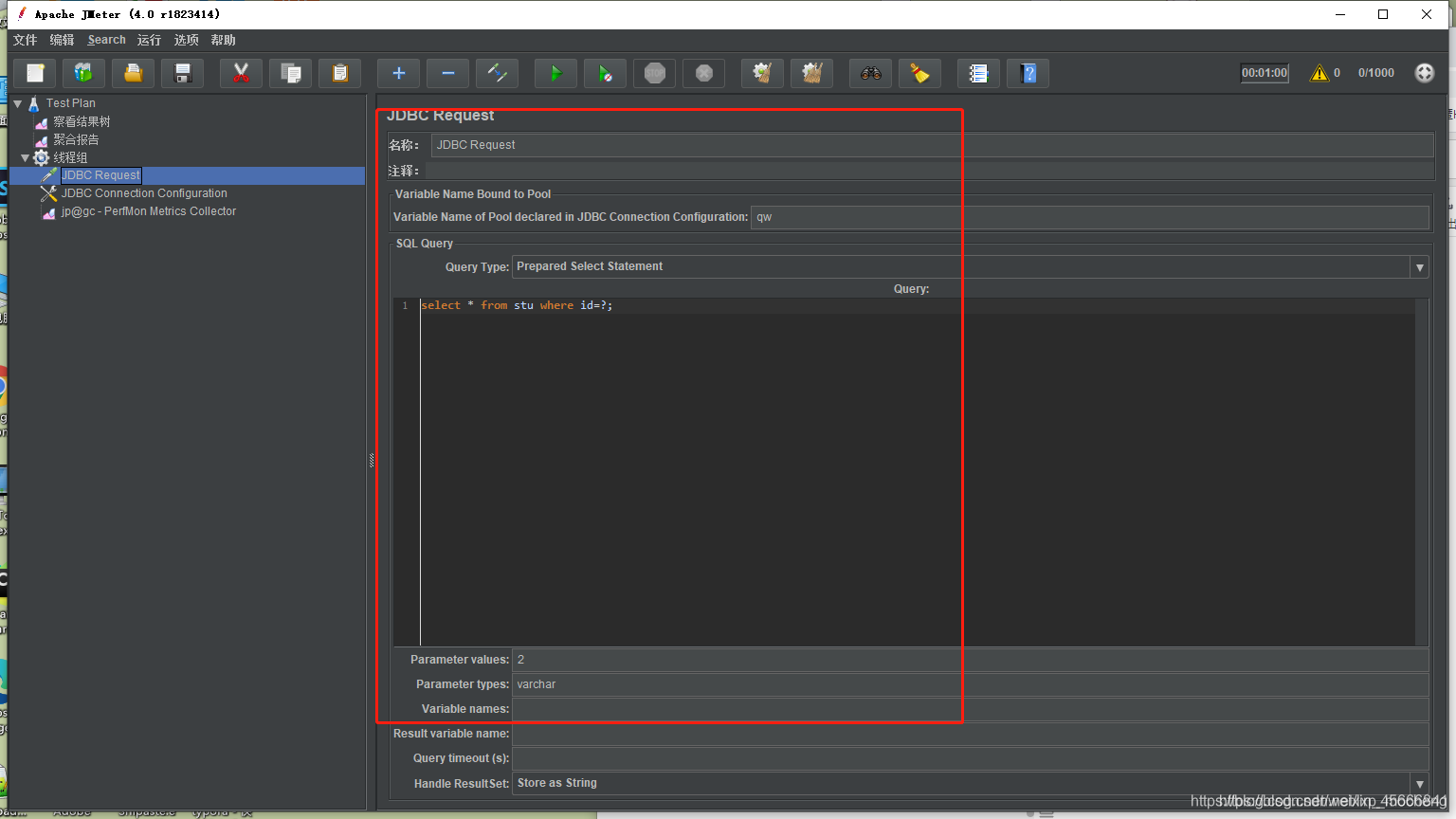1456x819 pixels.
Task: Click the Variable names field
Action: (970, 709)
